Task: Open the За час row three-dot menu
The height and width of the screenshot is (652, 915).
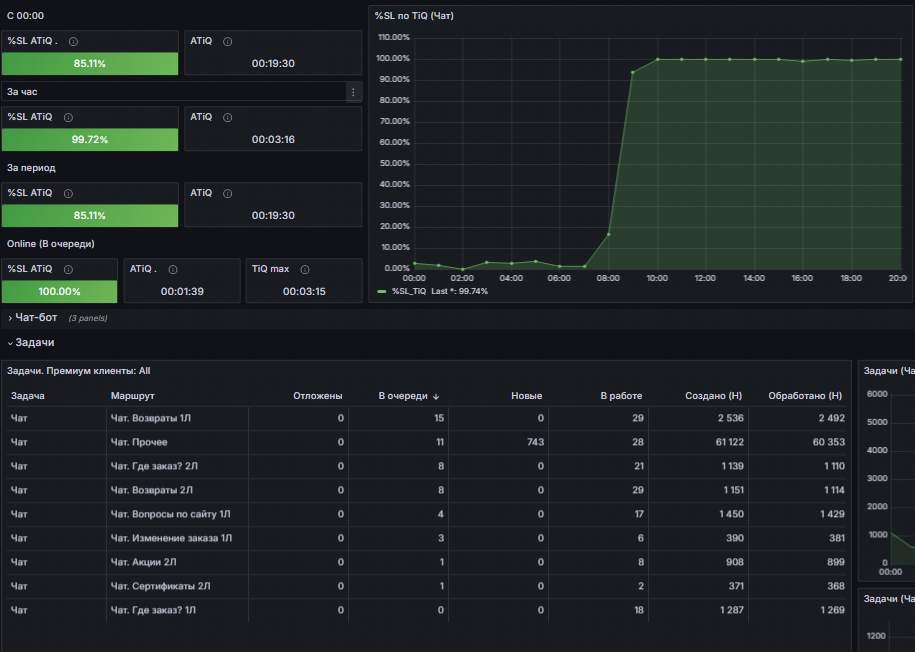Action: coord(353,92)
